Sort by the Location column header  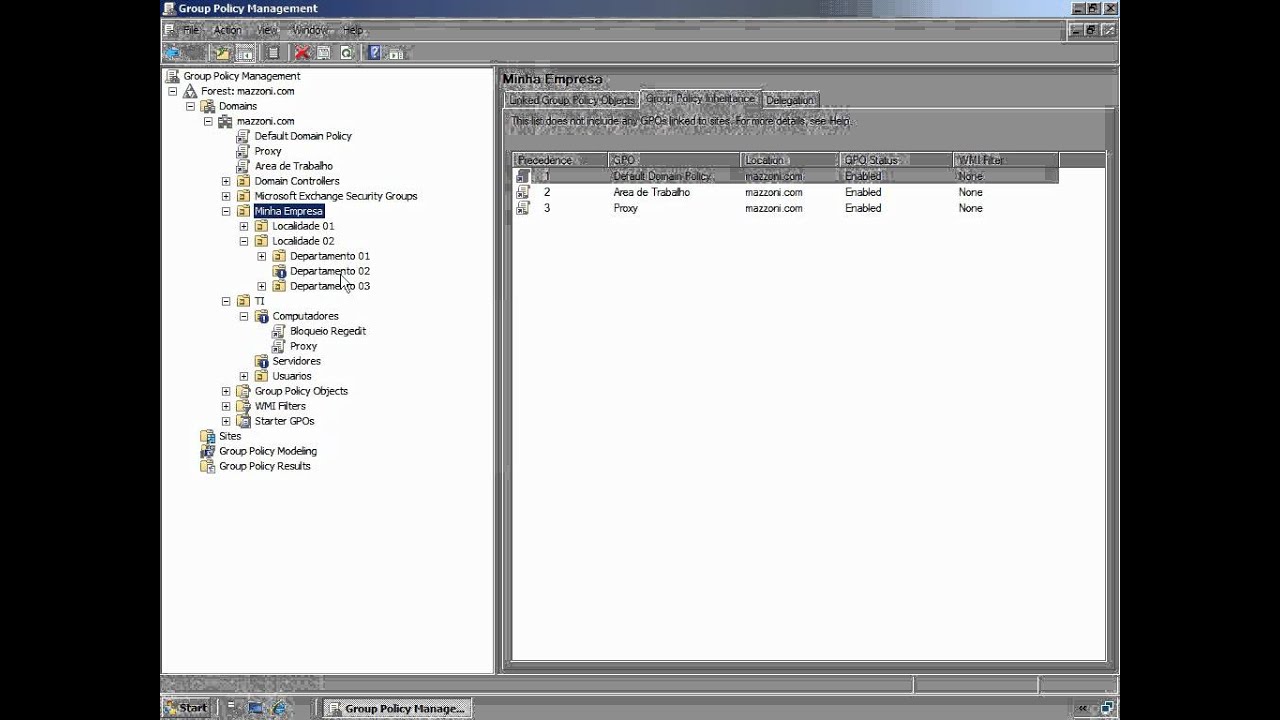[x=790, y=160]
